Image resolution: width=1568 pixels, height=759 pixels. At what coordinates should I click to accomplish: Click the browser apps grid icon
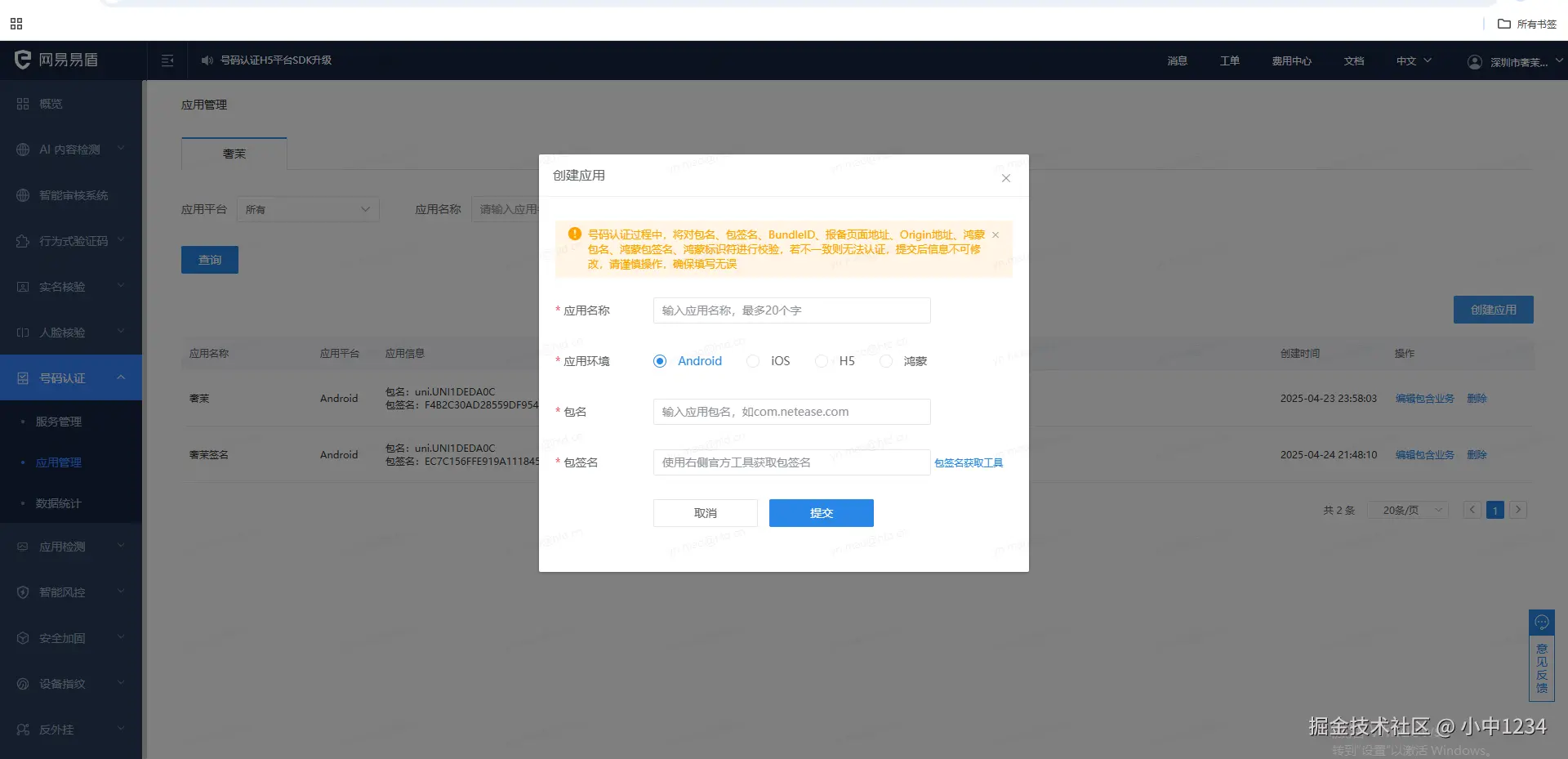point(16,24)
